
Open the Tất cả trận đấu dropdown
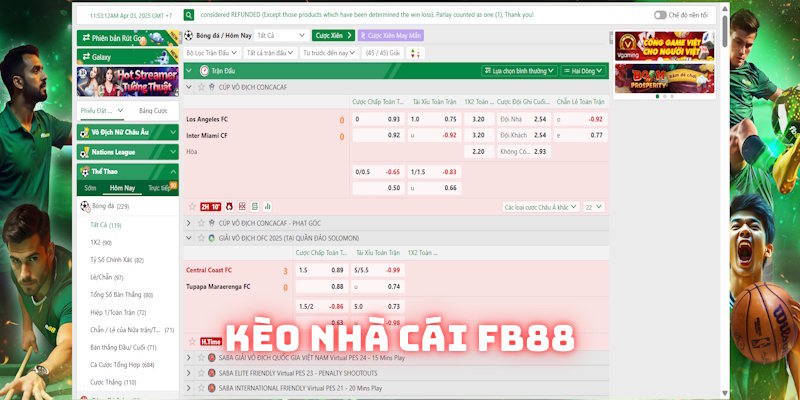270,53
